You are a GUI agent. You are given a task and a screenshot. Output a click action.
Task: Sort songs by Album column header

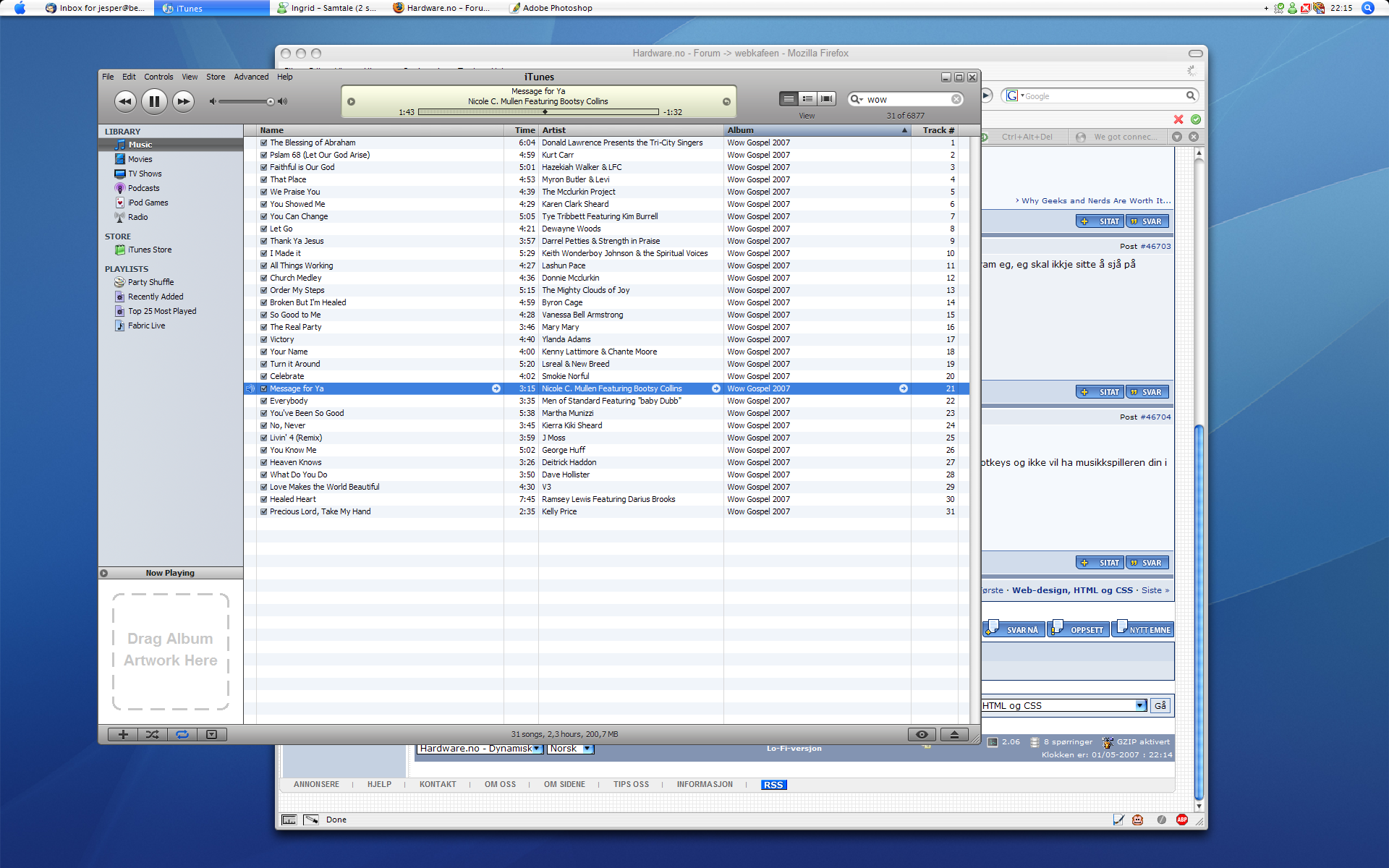817,130
